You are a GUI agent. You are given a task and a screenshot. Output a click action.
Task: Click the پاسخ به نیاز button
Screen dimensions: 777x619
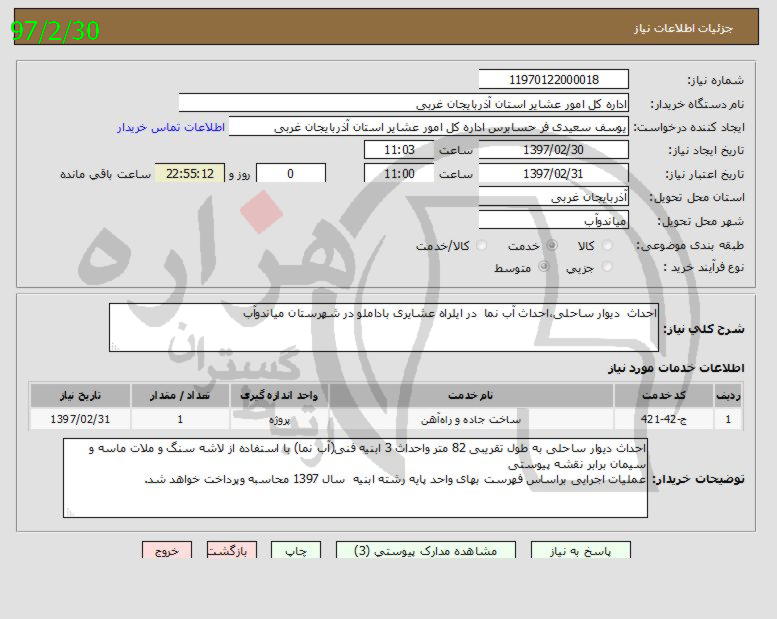pos(580,551)
